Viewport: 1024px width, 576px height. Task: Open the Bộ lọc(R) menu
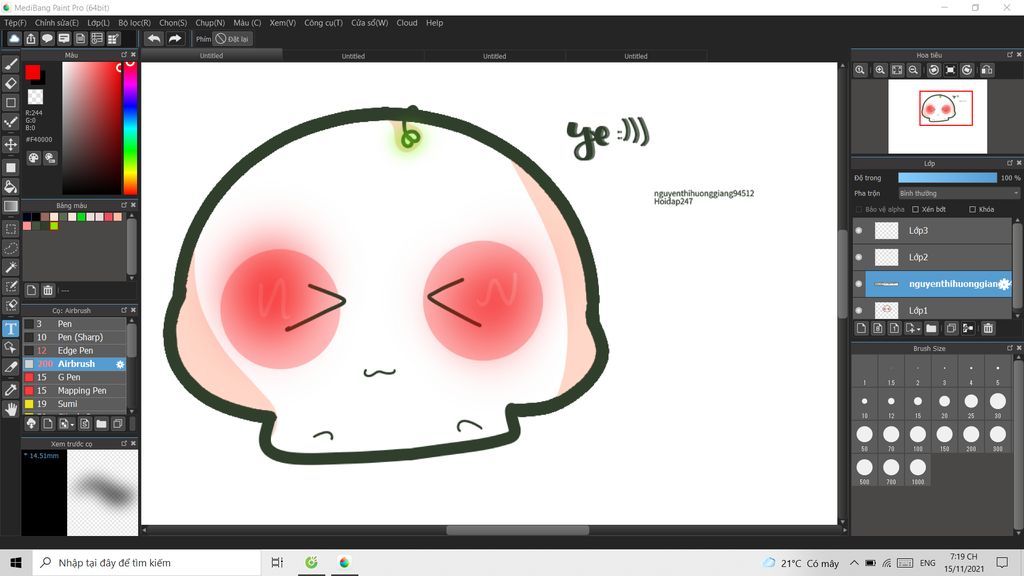coord(135,23)
